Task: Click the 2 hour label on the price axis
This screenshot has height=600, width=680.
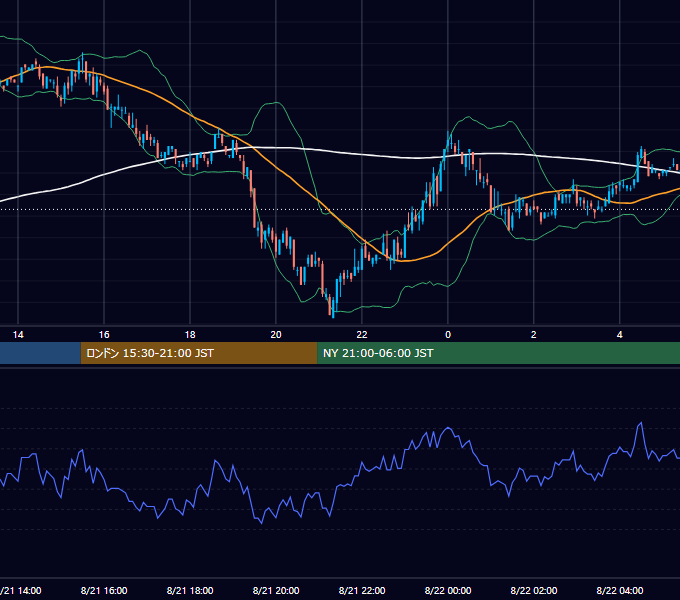Action: coord(533,335)
